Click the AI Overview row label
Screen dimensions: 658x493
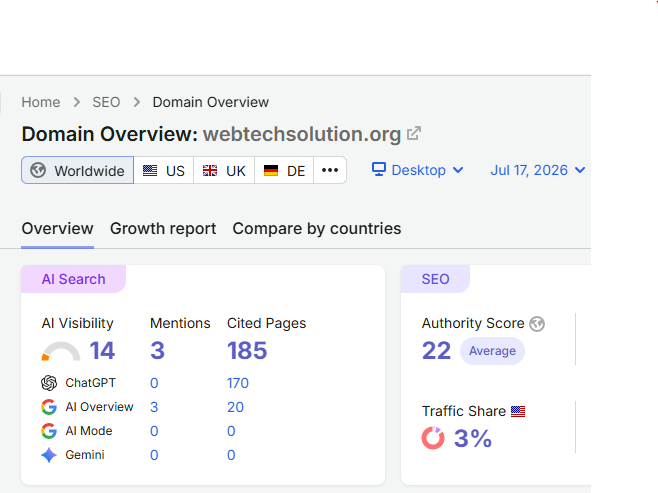[99, 407]
